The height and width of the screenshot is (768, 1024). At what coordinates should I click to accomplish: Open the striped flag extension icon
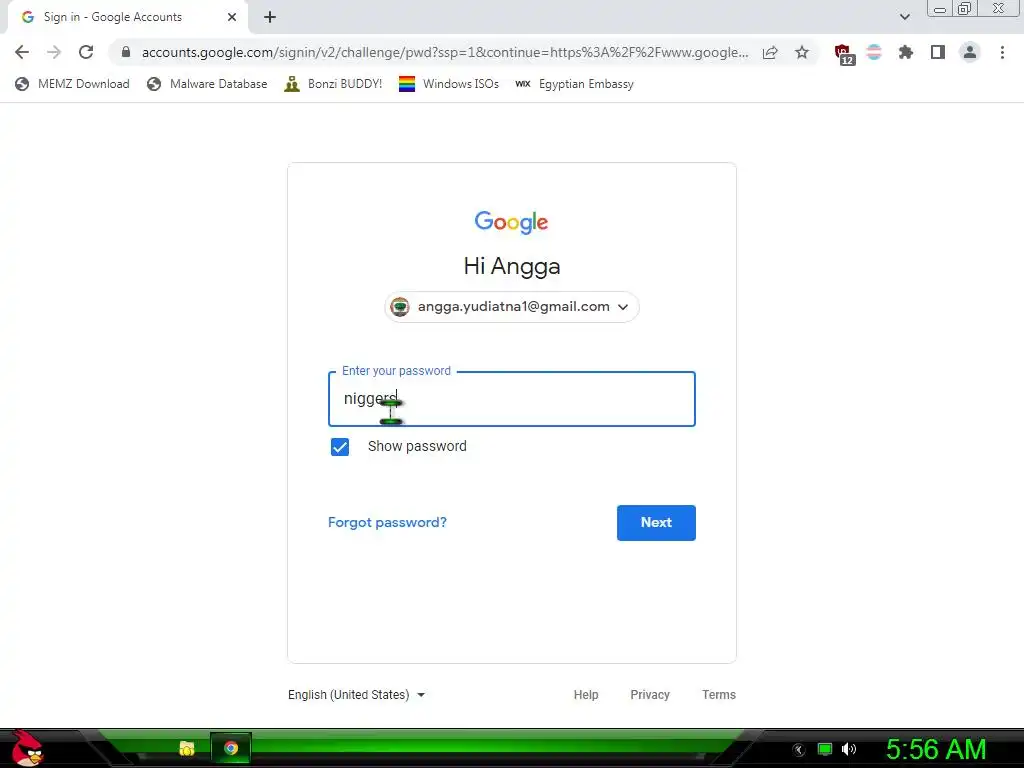[x=874, y=52]
